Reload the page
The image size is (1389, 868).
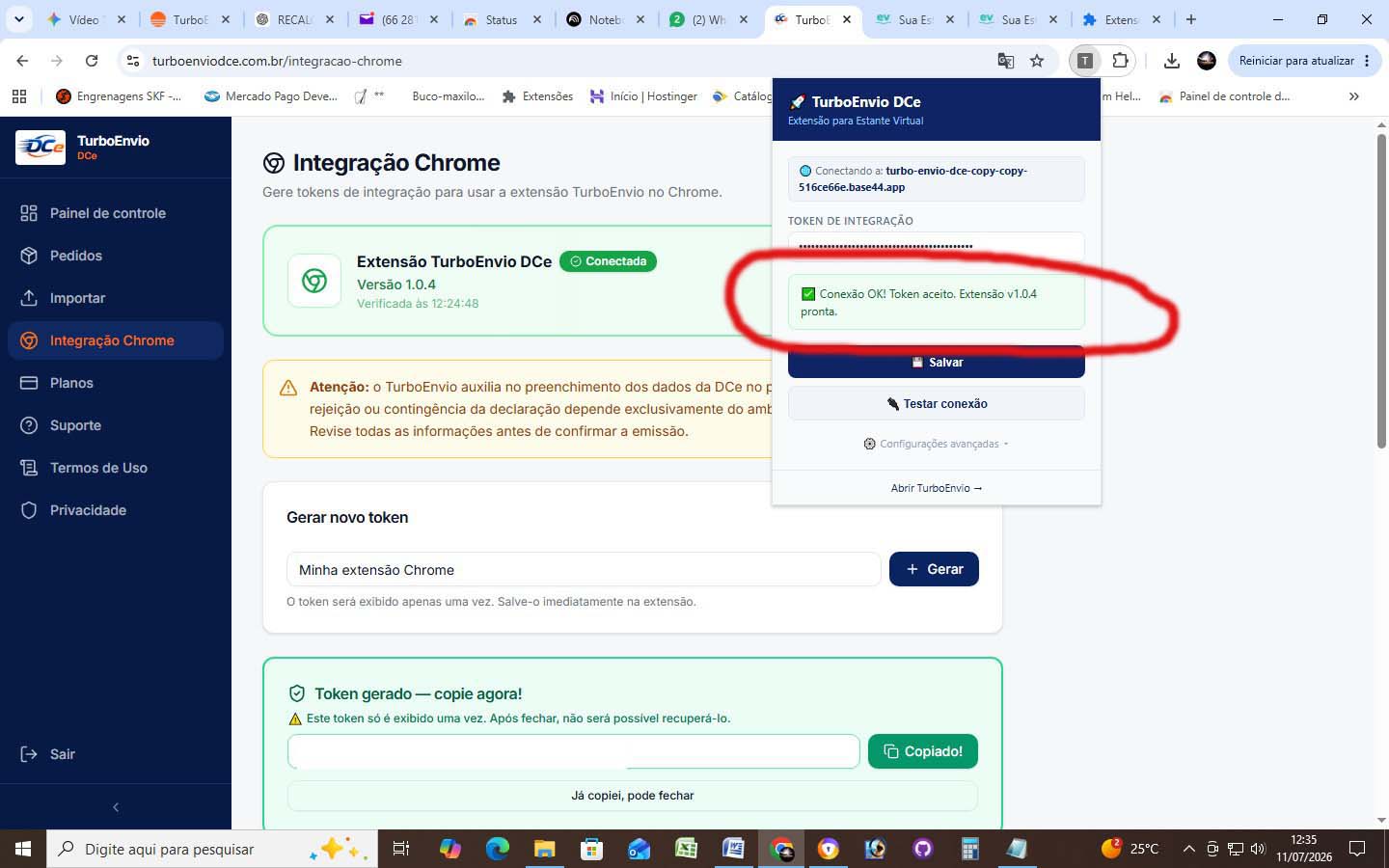(x=92, y=61)
